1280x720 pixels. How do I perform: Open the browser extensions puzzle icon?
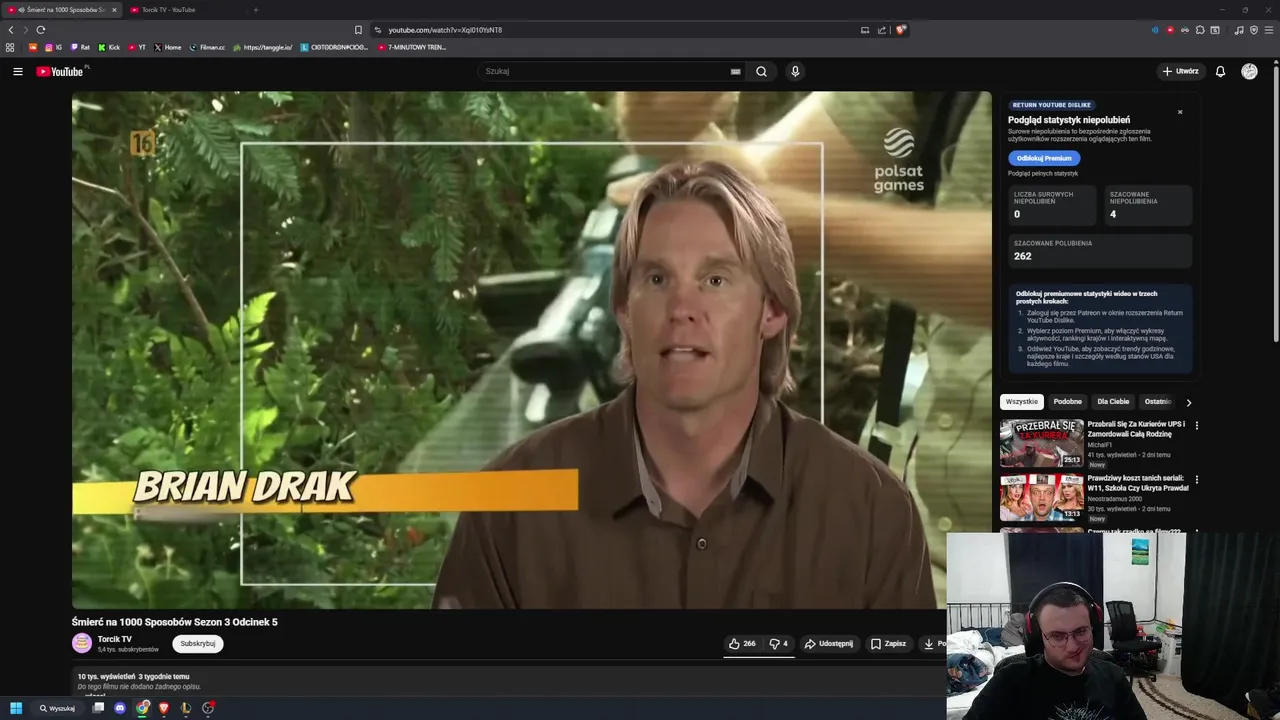[x=1200, y=30]
